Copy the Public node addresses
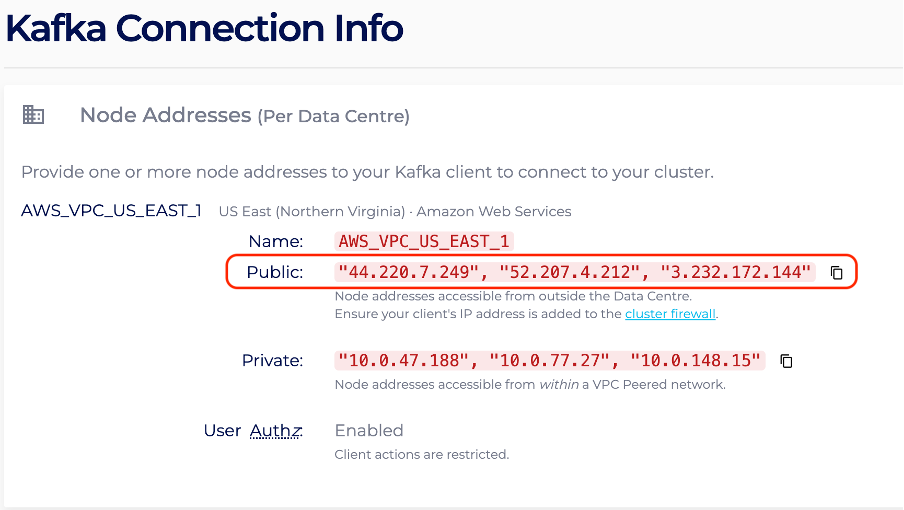Viewport: 904px width, 510px height. [837, 273]
